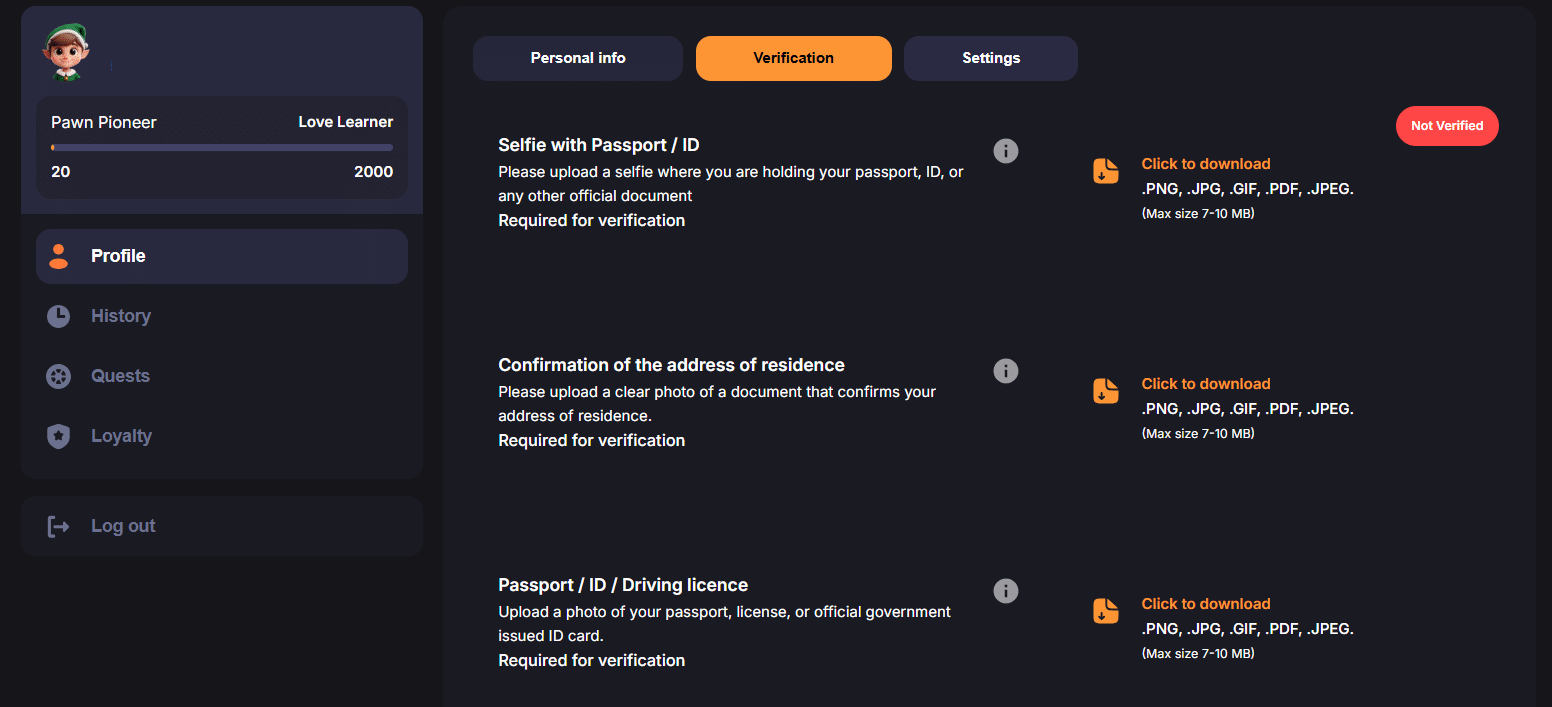Click the passport upload file icon
The height and width of the screenshot is (707, 1552).
(x=1105, y=611)
